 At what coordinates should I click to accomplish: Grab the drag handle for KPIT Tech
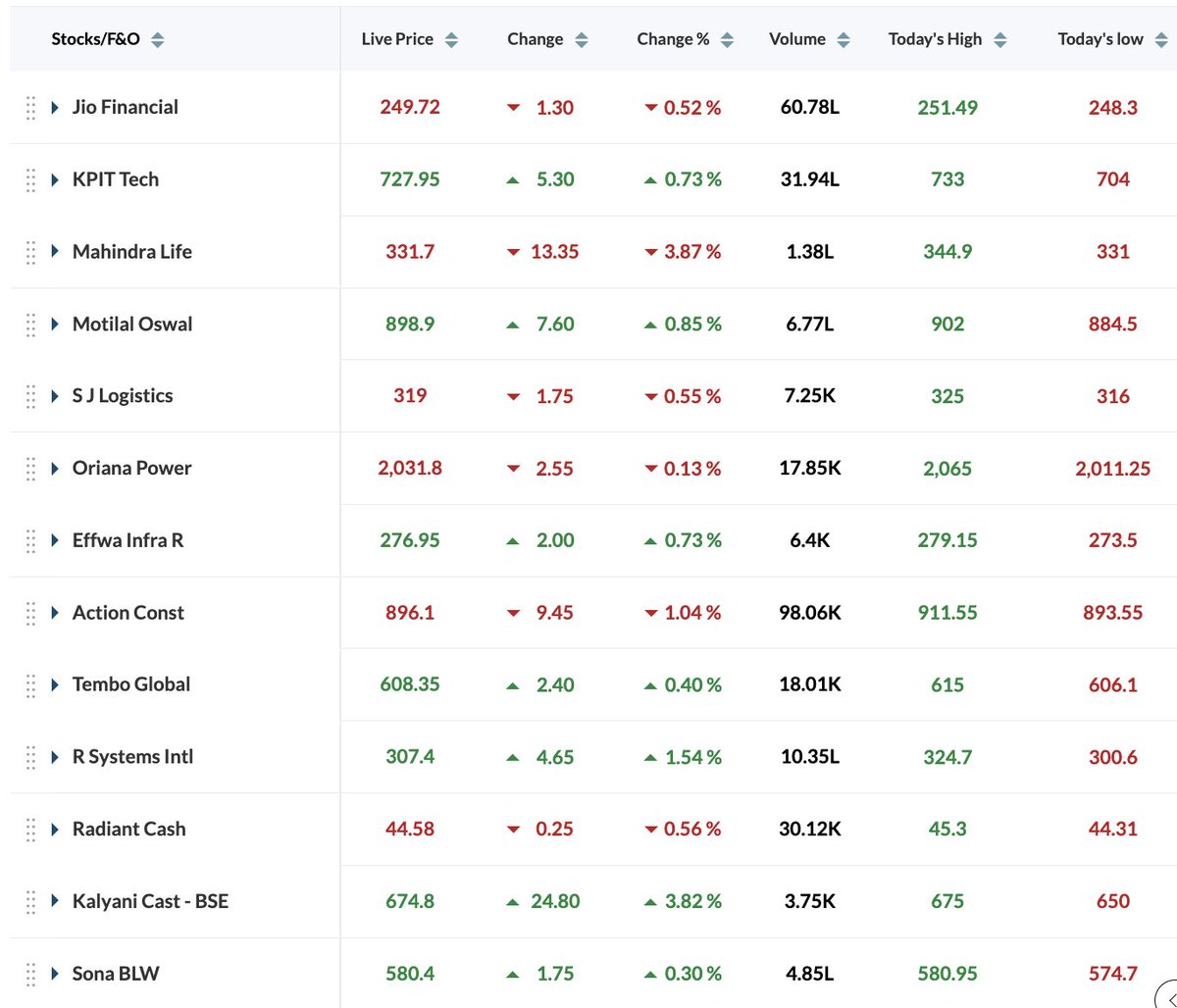pos(30,179)
